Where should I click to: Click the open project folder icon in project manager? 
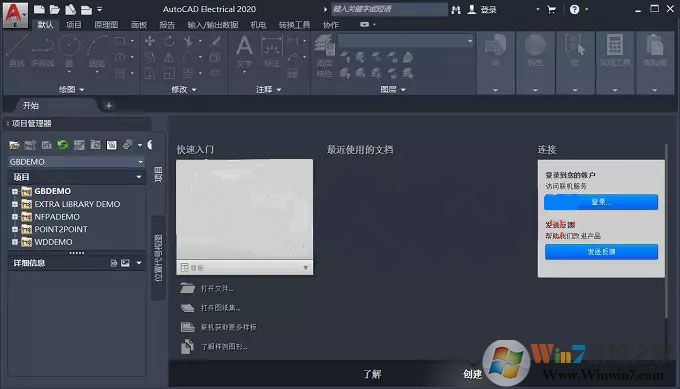14,145
